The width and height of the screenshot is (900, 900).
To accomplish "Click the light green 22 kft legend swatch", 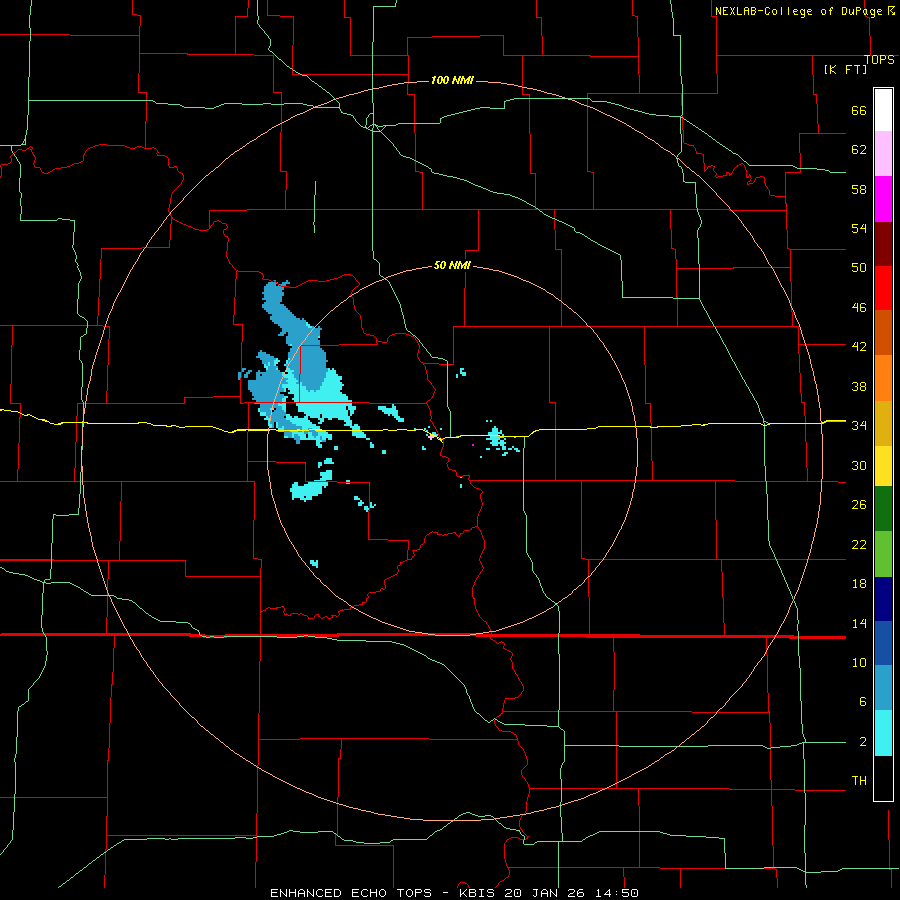I will pos(883,554).
